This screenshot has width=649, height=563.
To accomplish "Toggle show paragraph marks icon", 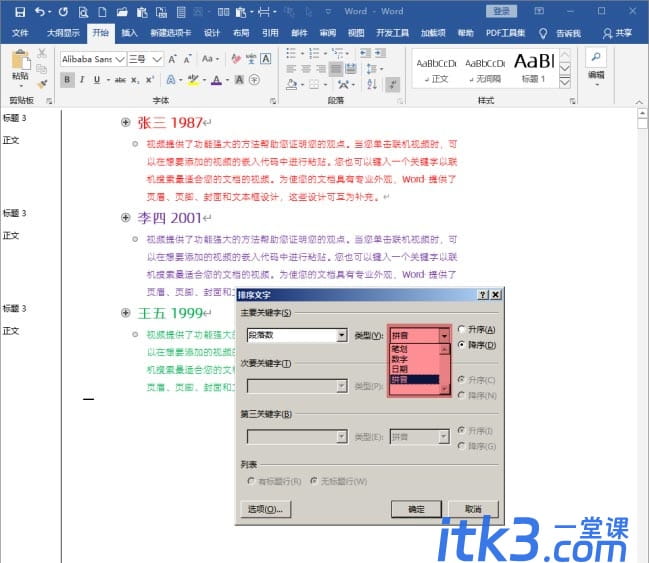I will [x=392, y=84].
